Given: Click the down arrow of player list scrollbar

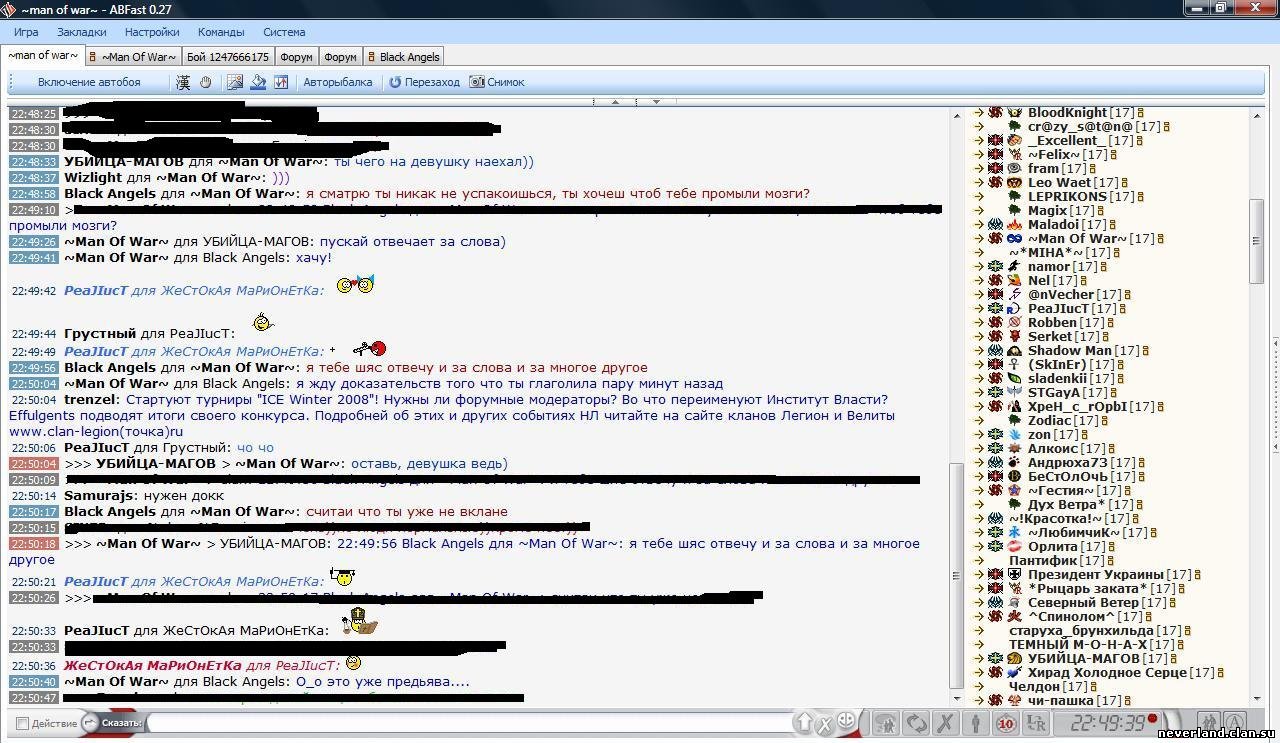Looking at the screenshot, I should pyautogui.click(x=1256, y=699).
